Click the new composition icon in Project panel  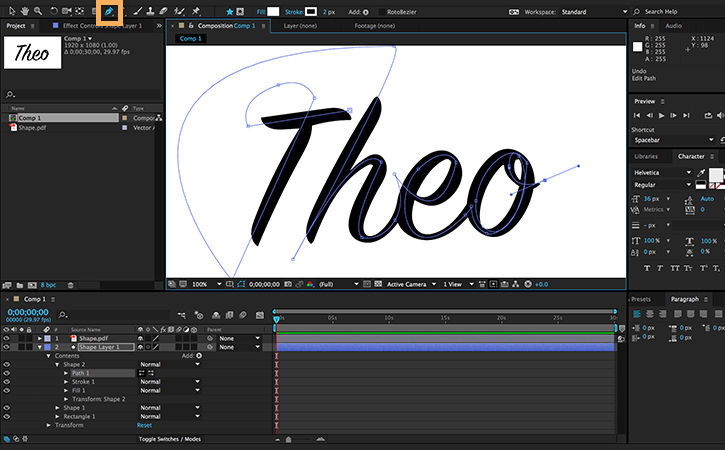(32, 285)
